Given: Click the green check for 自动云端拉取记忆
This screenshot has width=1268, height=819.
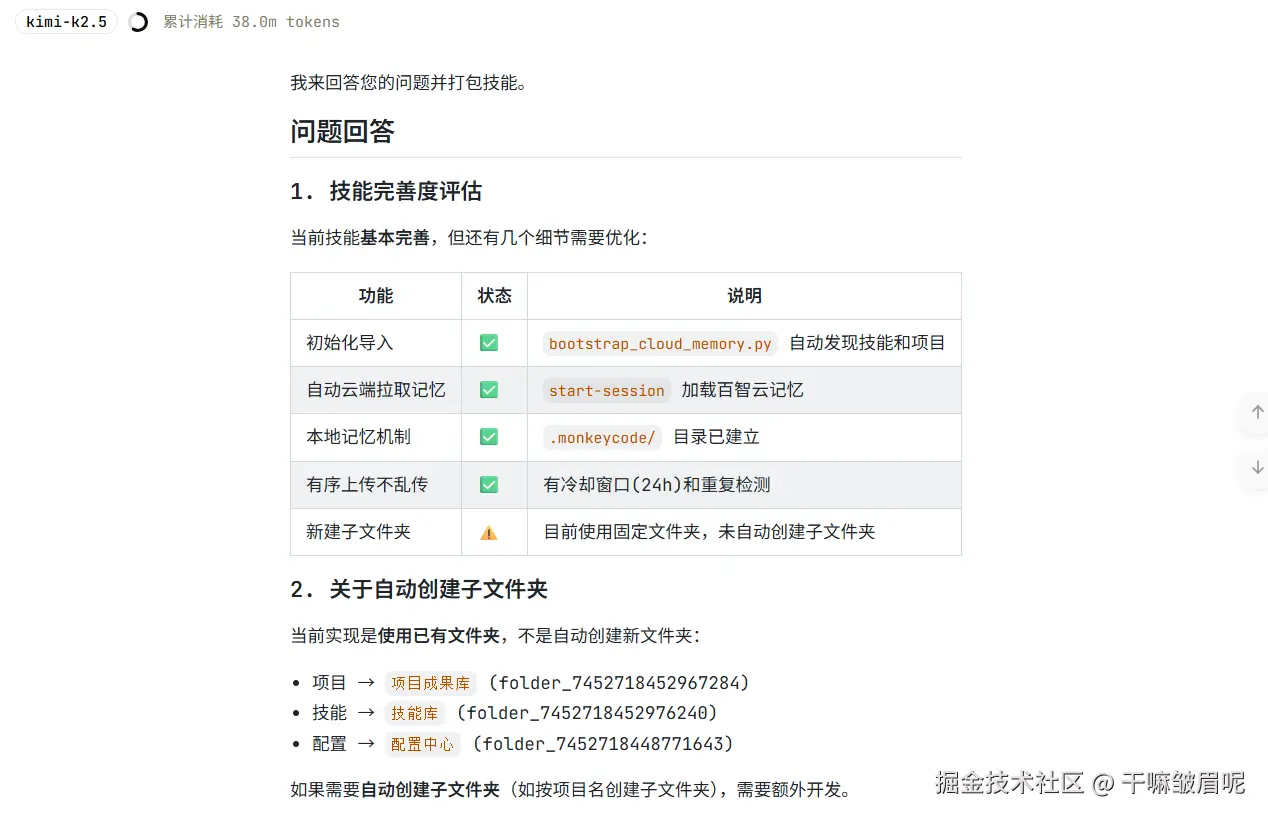Looking at the screenshot, I should pyautogui.click(x=489, y=390).
